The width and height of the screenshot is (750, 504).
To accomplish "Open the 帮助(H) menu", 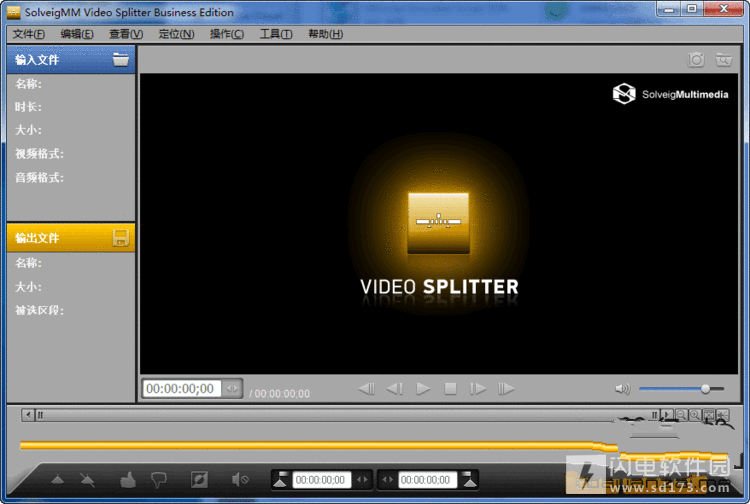I will [x=325, y=34].
